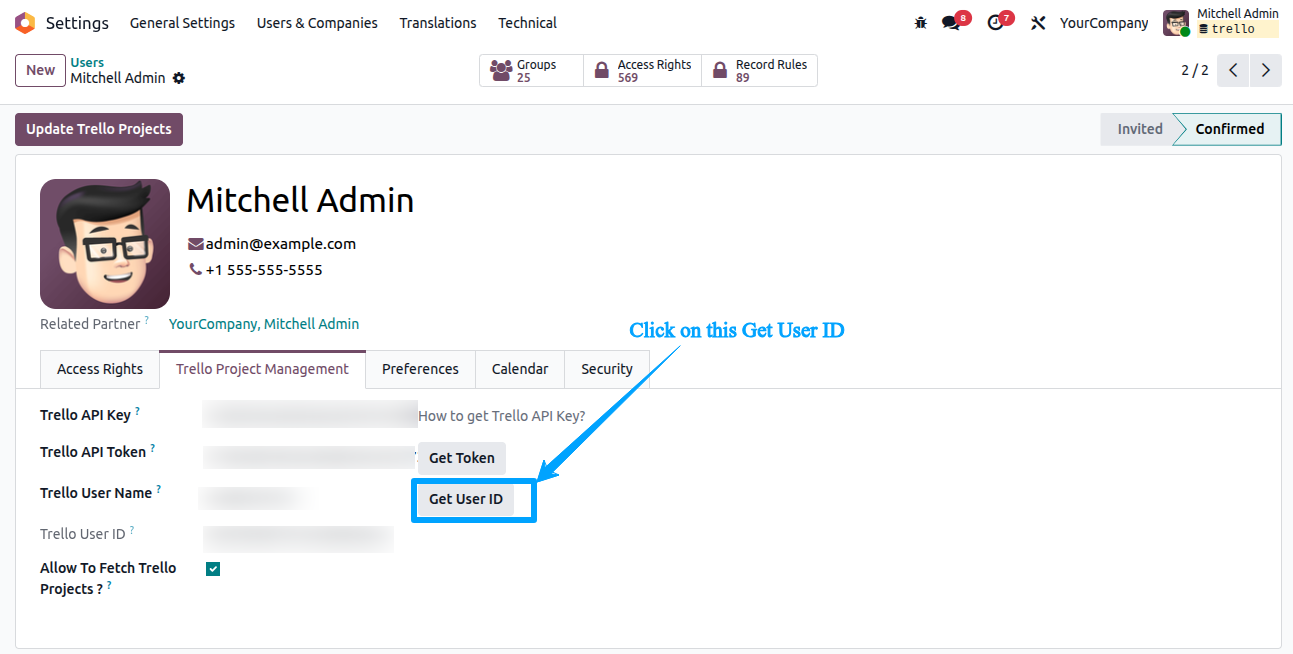Click the 2 / 2 pager counter
This screenshot has height=654, width=1293.
pyautogui.click(x=1195, y=71)
